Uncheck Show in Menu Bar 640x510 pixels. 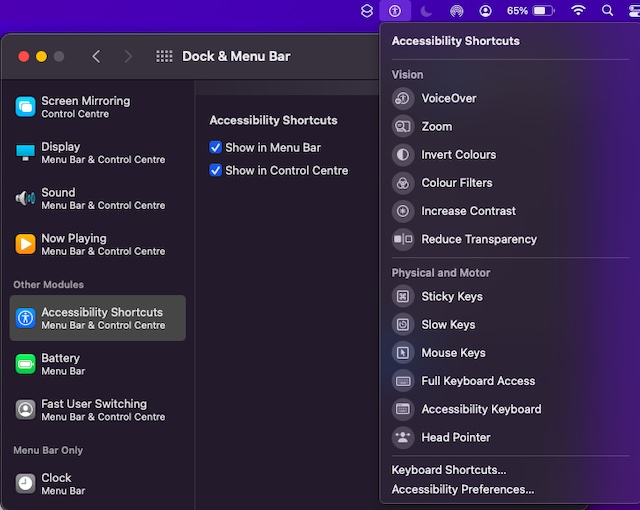pyautogui.click(x=216, y=147)
